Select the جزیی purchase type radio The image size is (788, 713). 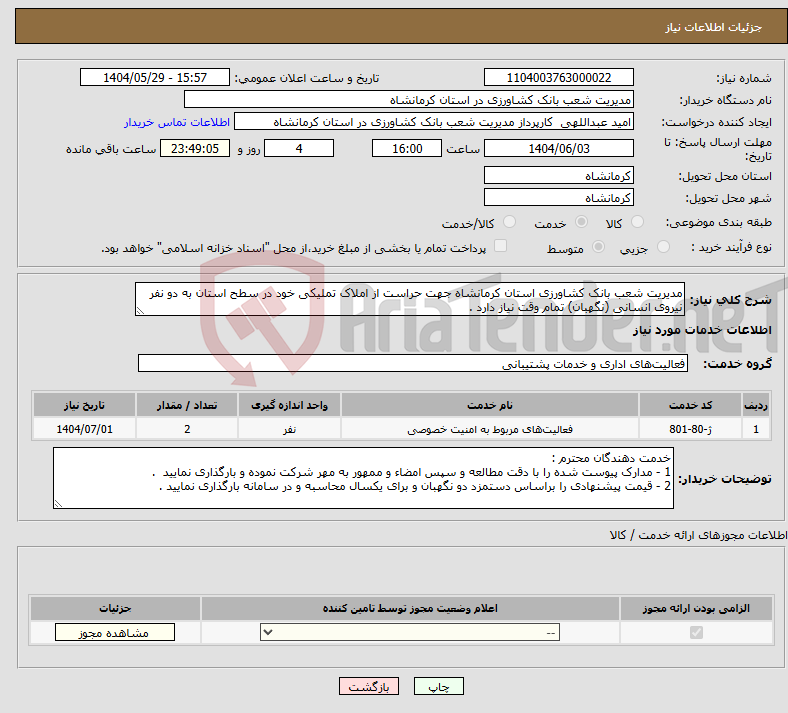[x=663, y=247]
